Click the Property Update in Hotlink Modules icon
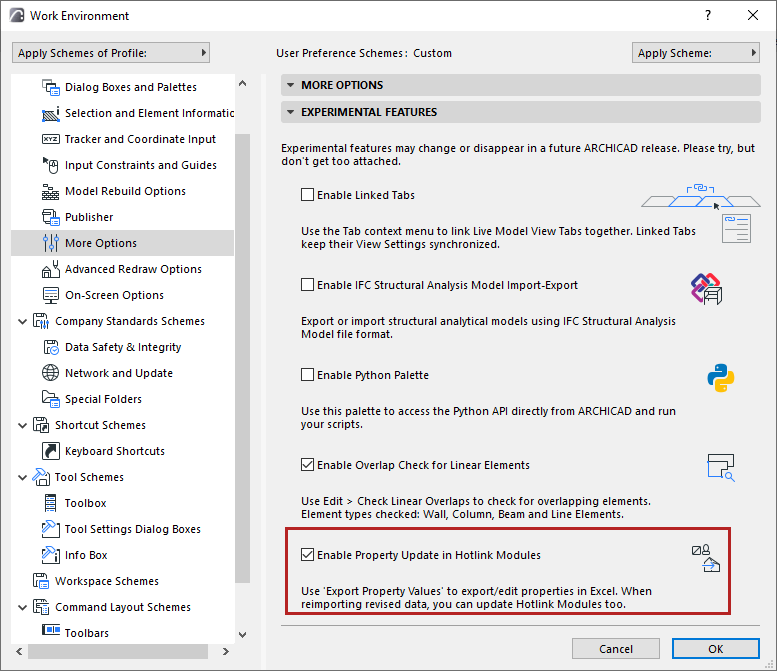Image resolution: width=777 pixels, height=671 pixels. point(706,559)
